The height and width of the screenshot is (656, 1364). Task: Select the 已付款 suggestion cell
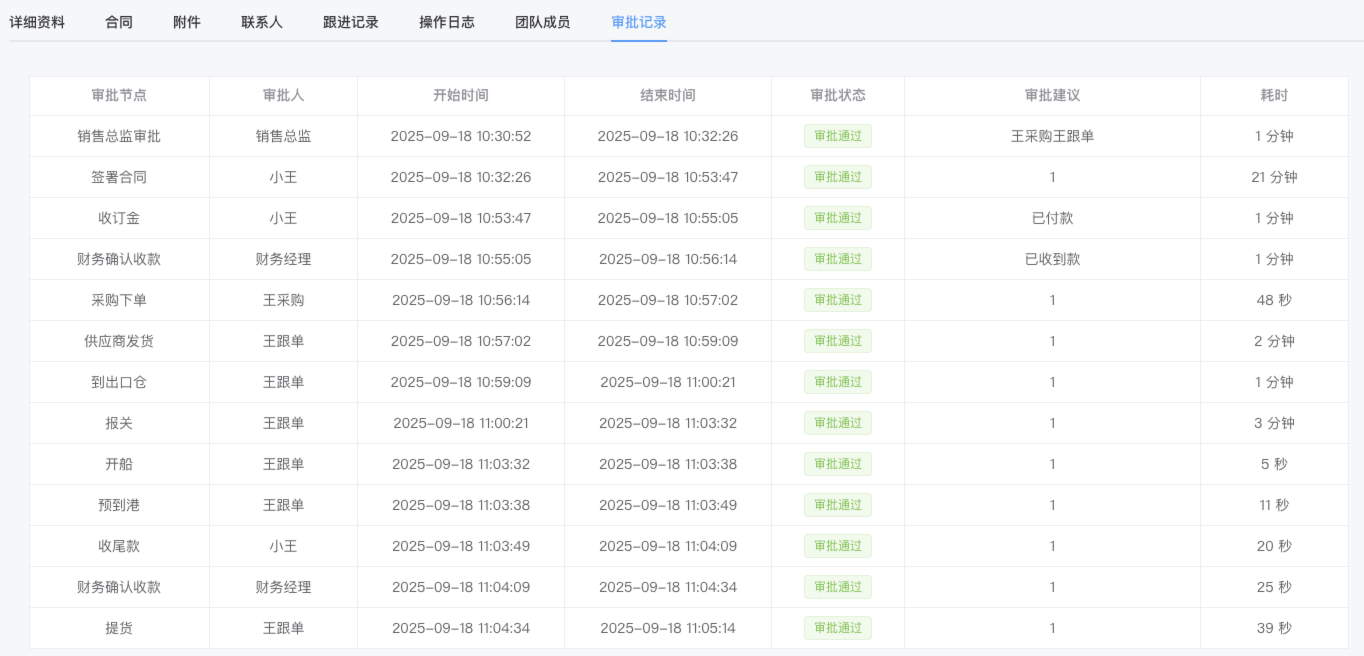coord(1052,218)
